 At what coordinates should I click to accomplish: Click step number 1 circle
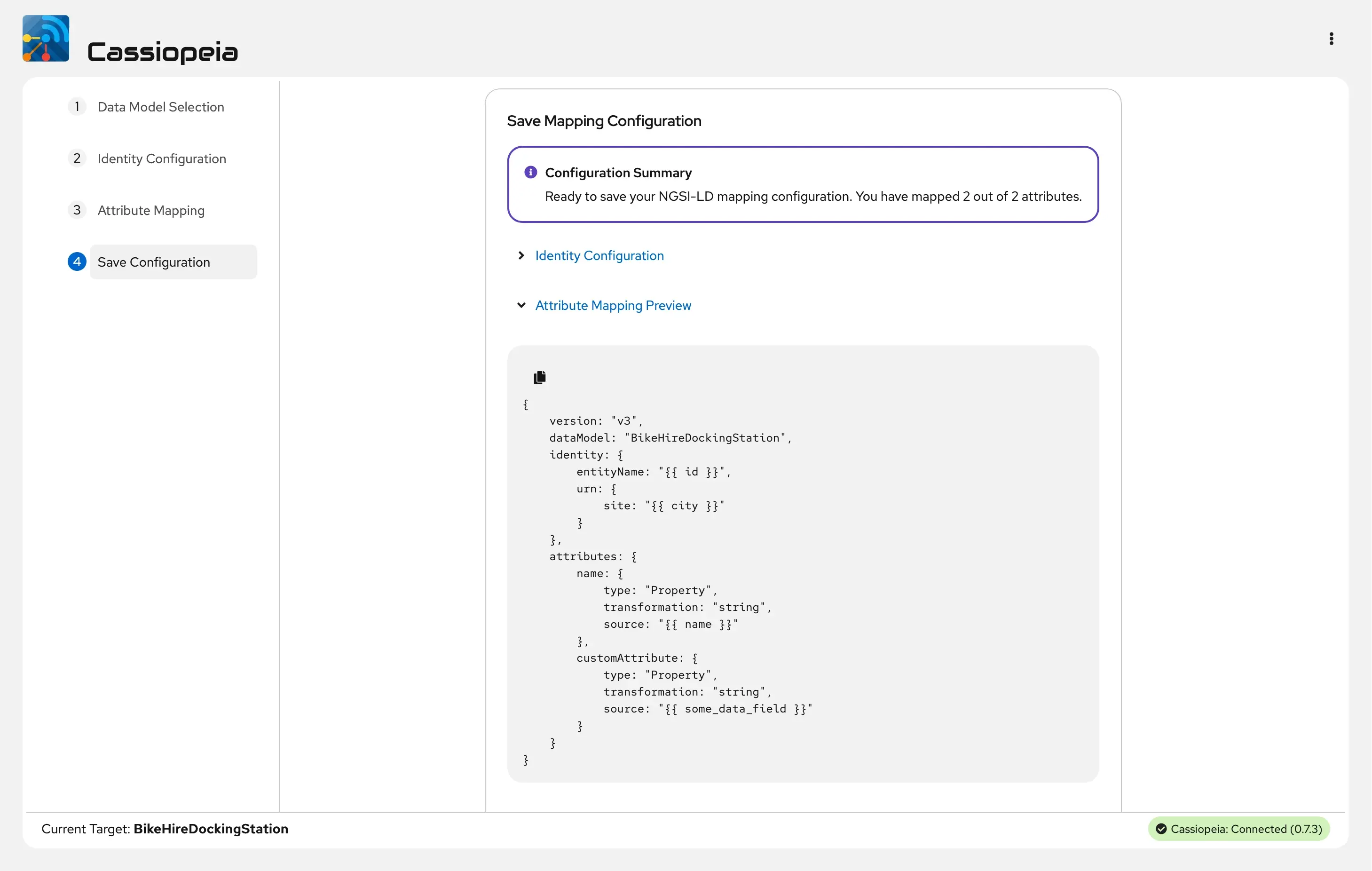[77, 107]
